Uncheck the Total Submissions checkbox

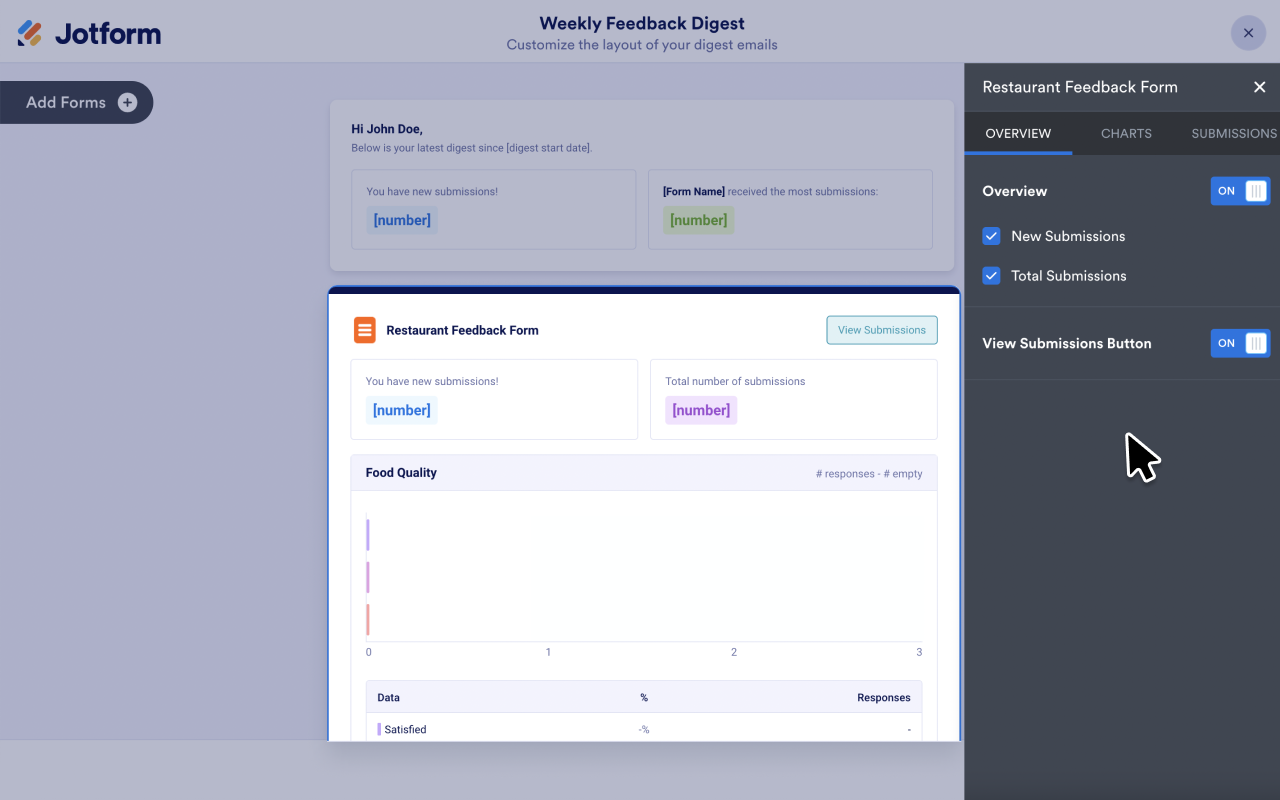pyautogui.click(x=991, y=276)
